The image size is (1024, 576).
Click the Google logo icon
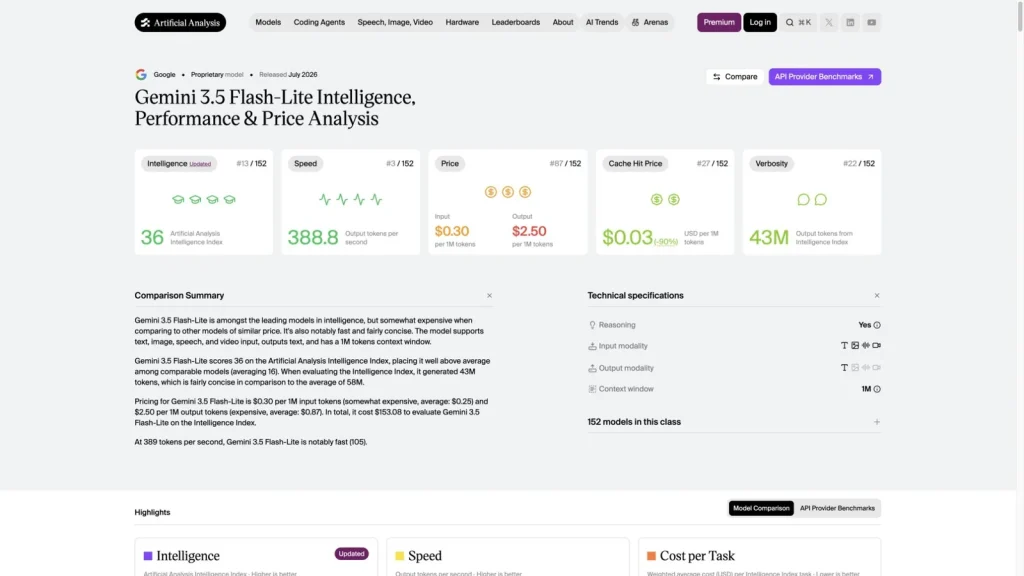coord(141,74)
